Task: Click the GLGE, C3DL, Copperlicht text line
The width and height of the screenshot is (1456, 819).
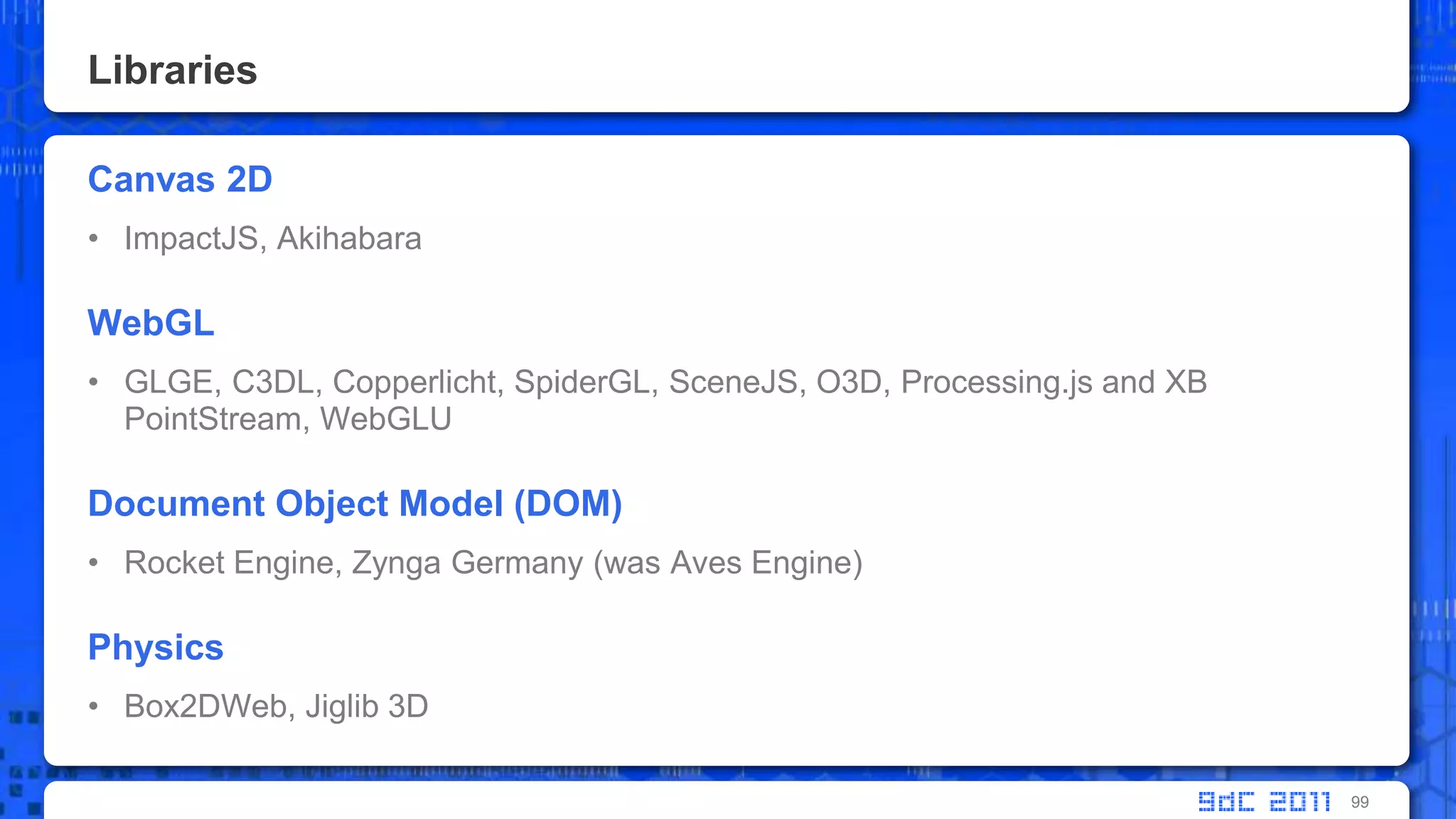Action: click(665, 382)
